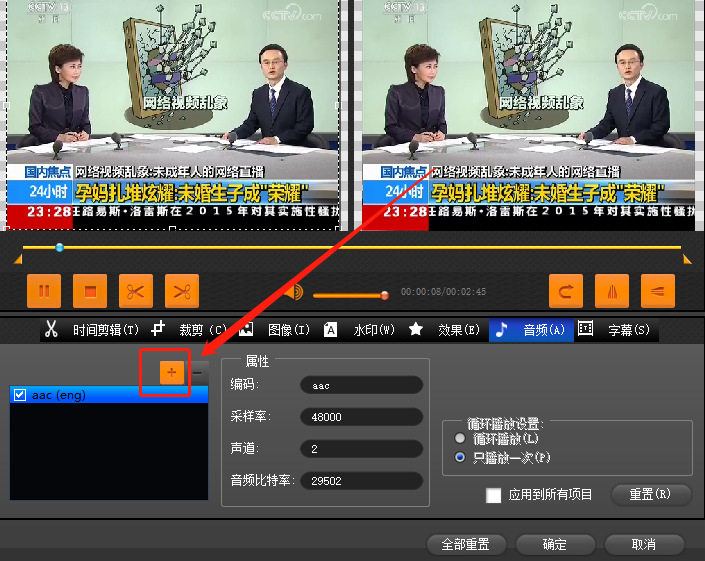
Task: Click the star effects icon
Action: click(415, 329)
